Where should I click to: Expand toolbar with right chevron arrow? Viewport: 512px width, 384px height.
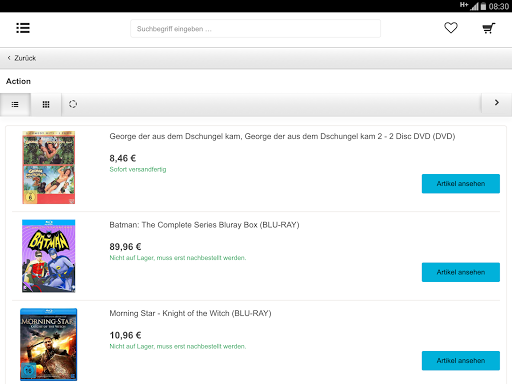(x=497, y=103)
